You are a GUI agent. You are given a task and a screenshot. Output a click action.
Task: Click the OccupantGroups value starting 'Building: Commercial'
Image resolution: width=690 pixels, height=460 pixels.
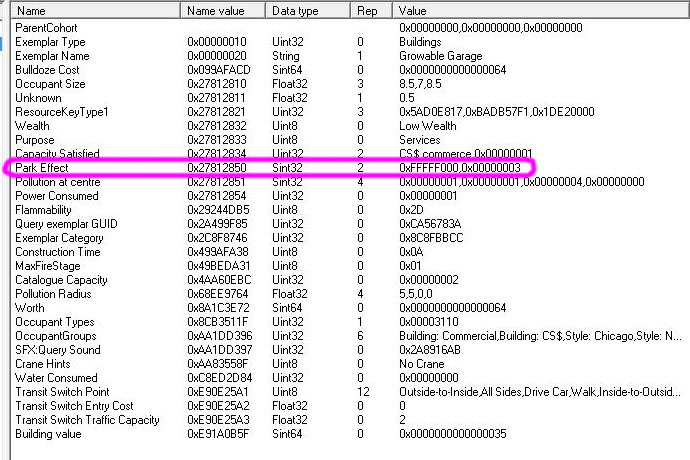pos(540,336)
